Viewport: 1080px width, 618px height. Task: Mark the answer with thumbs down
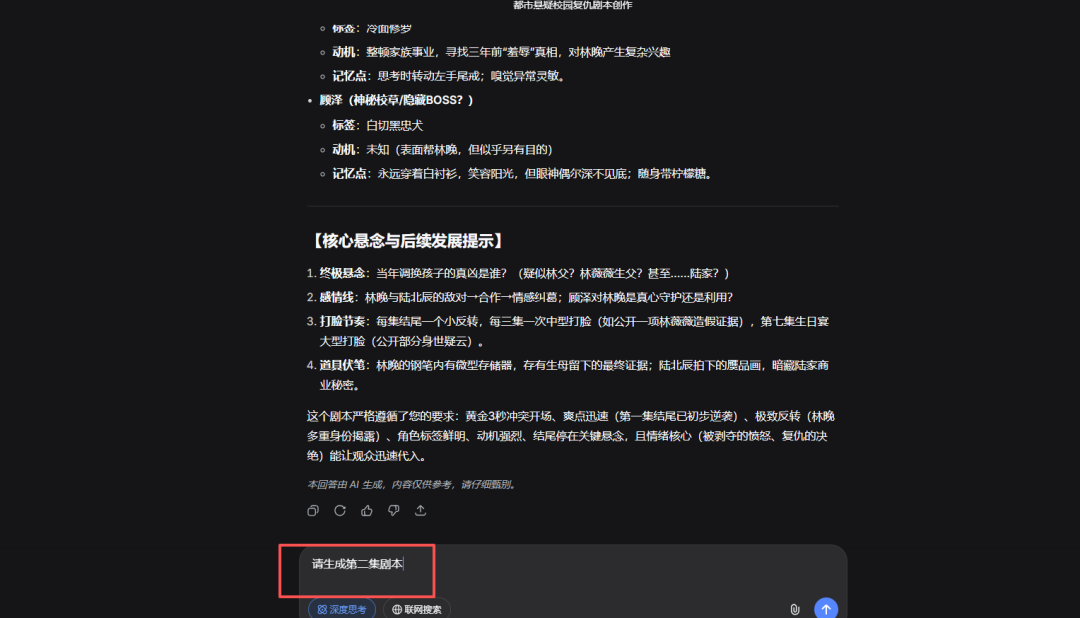click(x=393, y=511)
